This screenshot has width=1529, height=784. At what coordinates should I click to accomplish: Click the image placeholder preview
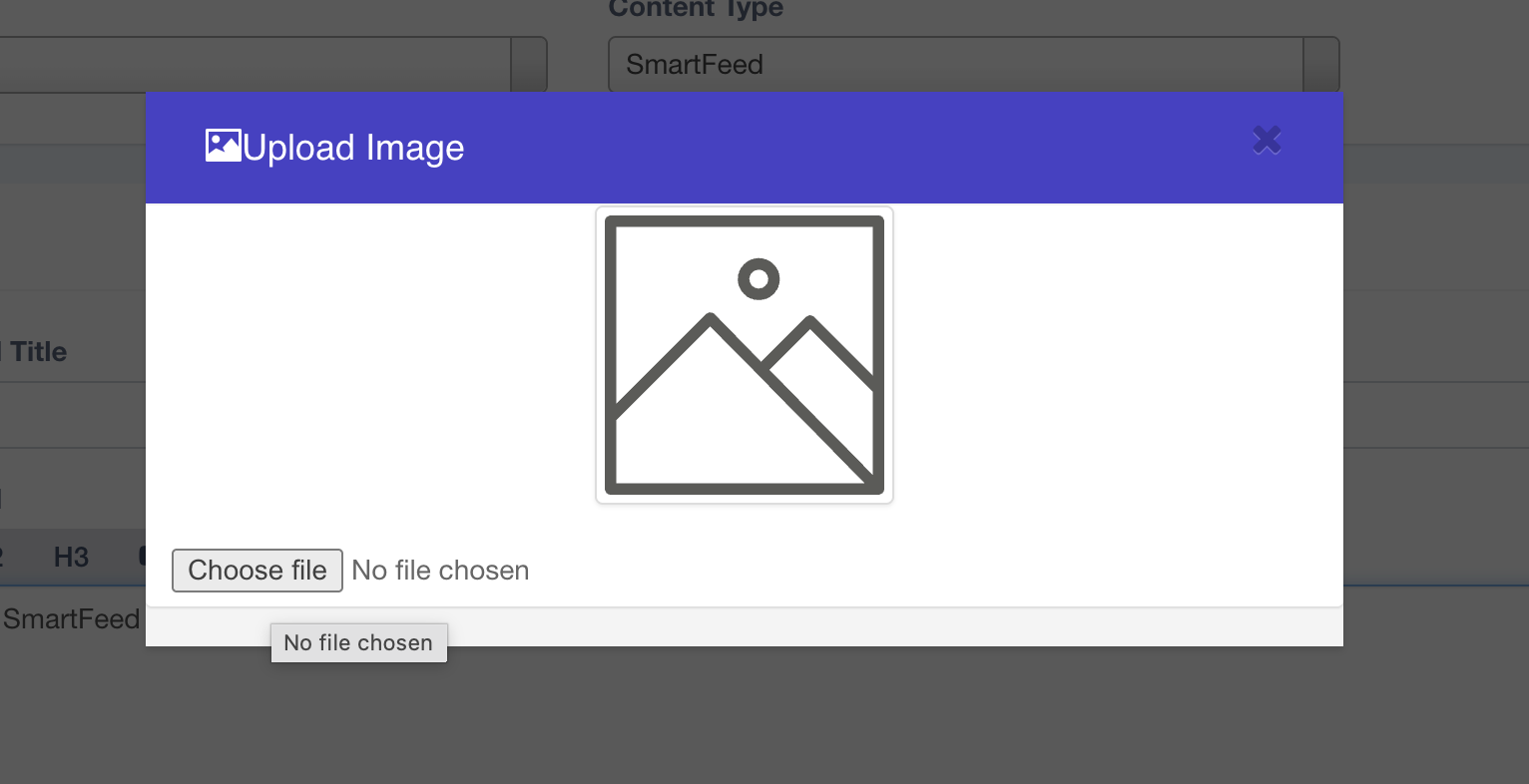click(745, 355)
